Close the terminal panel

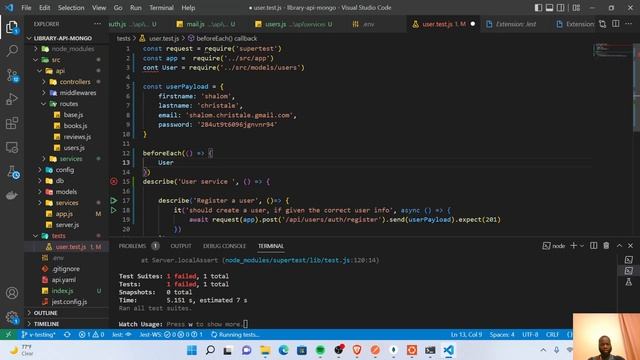point(631,246)
